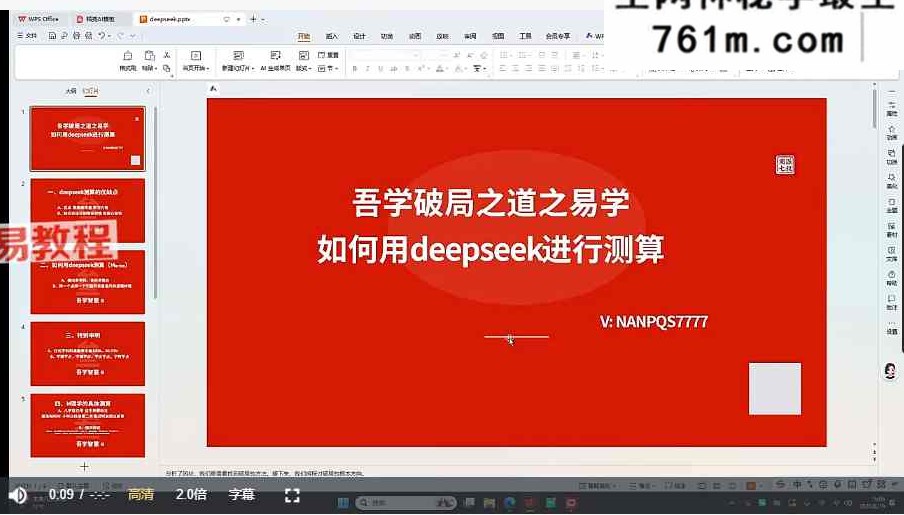Viewport: 904px width, 515px height.
Task: Click the Edge browser icon in taskbar
Action: (510, 503)
